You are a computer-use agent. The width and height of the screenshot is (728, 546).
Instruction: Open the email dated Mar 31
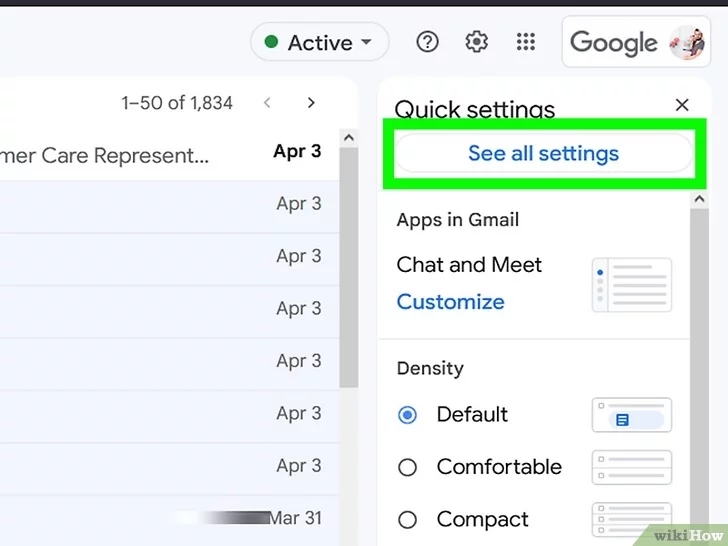pyautogui.click(x=169, y=519)
